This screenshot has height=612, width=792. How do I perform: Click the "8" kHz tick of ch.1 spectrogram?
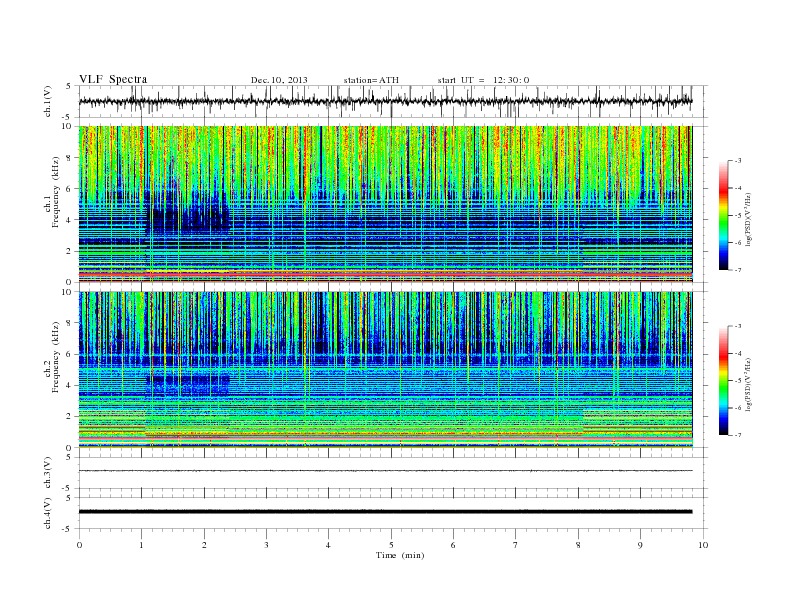pyautogui.click(x=70, y=158)
